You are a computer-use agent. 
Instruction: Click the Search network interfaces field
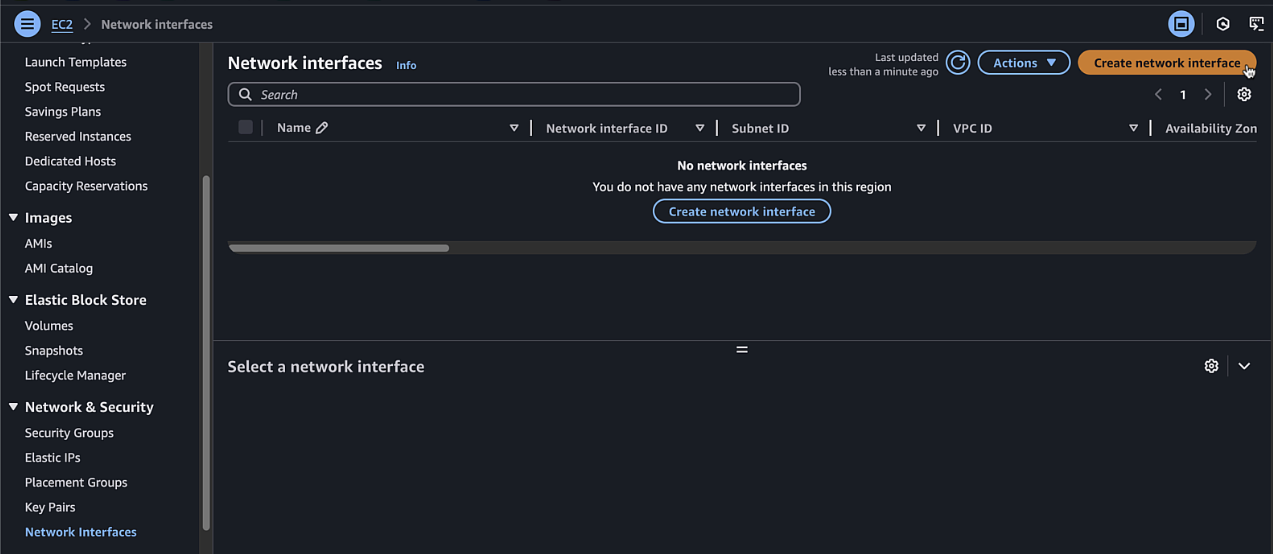pyautogui.click(x=514, y=94)
